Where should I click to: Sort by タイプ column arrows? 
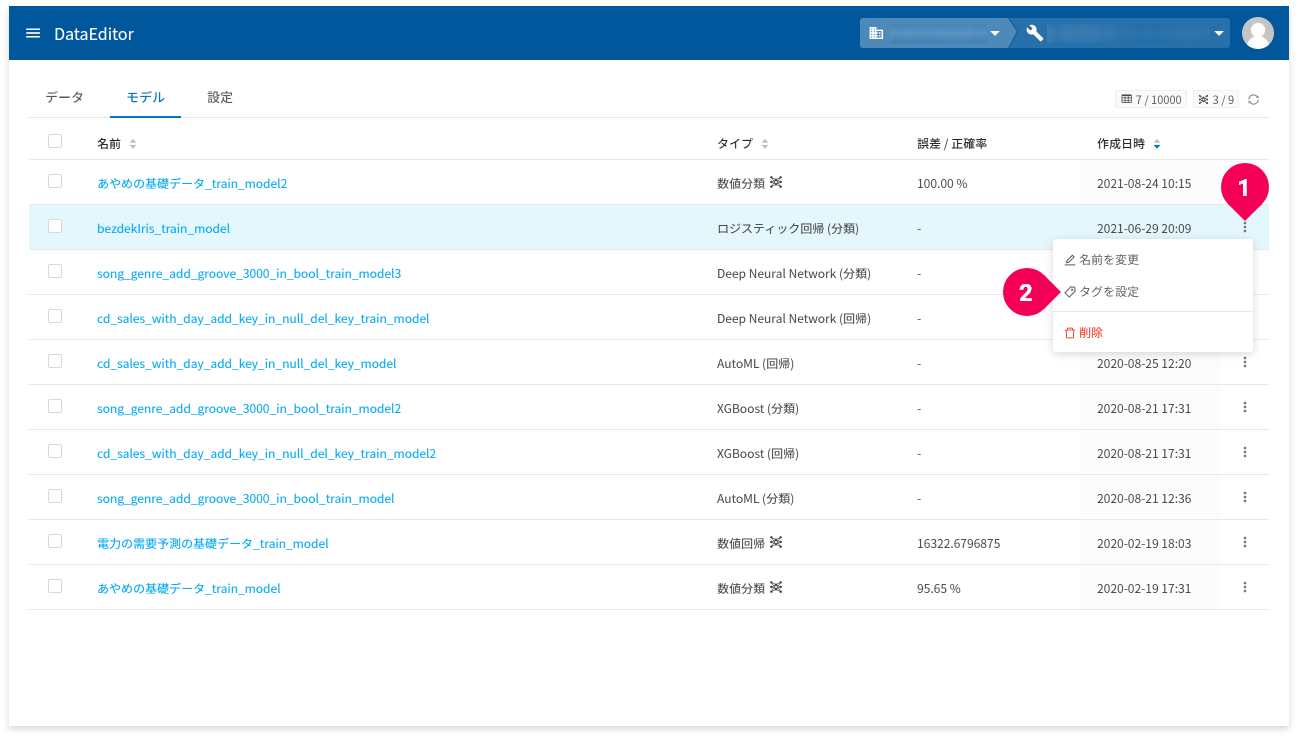pos(765,144)
